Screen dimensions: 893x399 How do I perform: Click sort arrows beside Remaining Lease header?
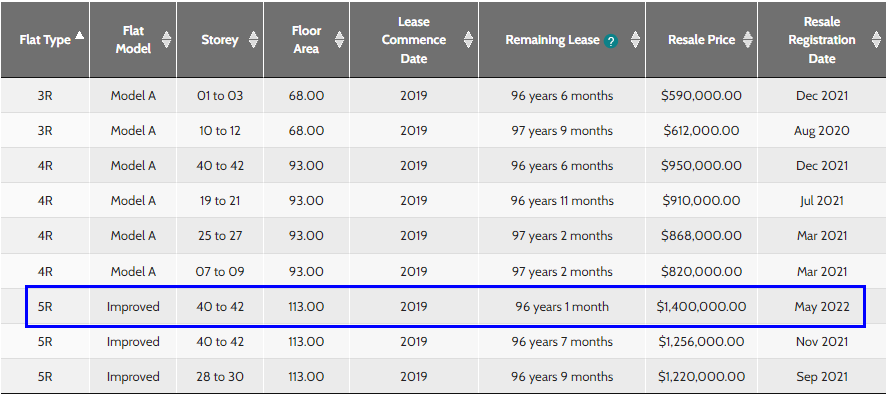[635, 40]
